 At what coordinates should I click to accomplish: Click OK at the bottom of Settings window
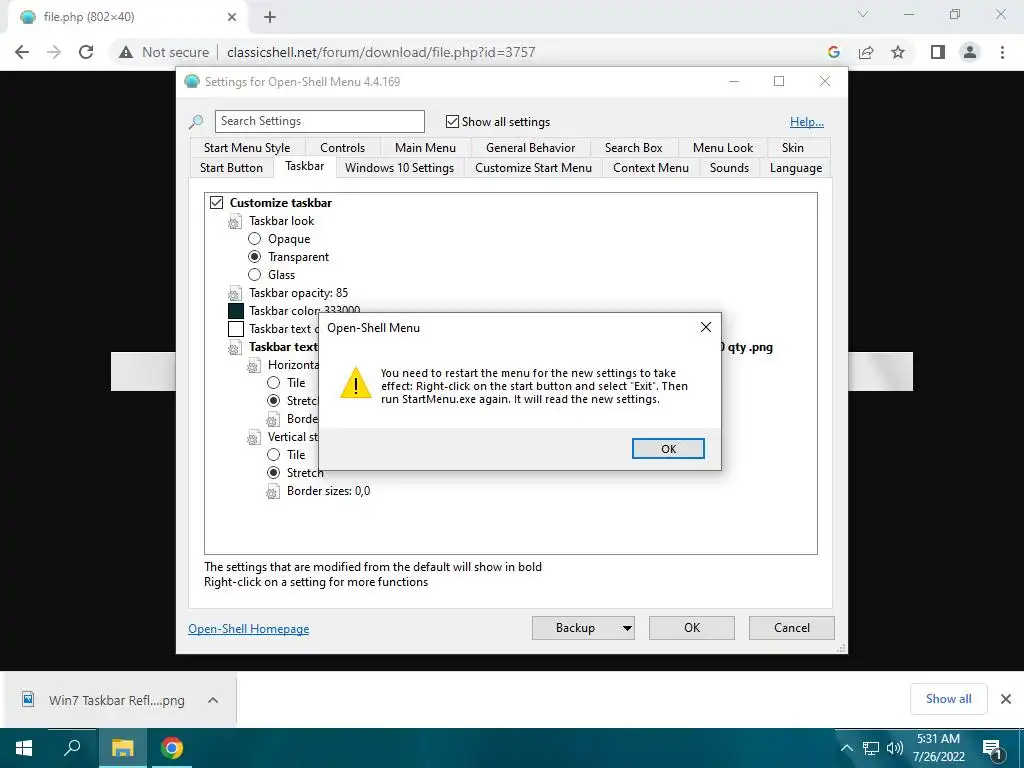[692, 628]
